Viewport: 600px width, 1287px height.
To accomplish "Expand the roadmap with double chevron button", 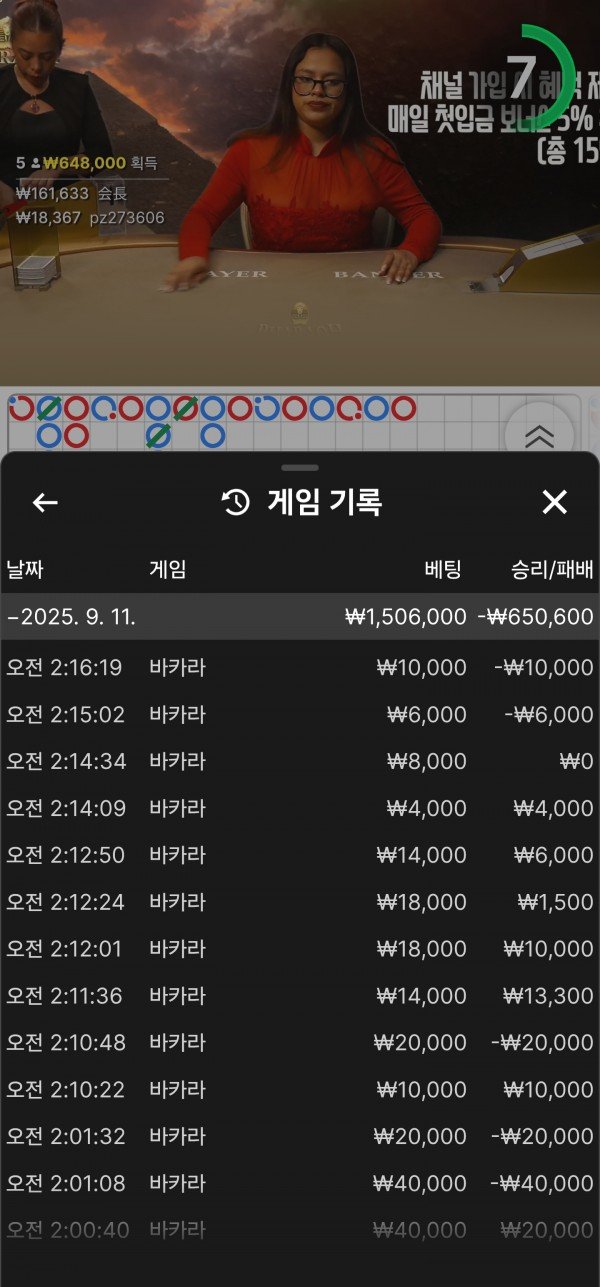I will click(x=539, y=435).
